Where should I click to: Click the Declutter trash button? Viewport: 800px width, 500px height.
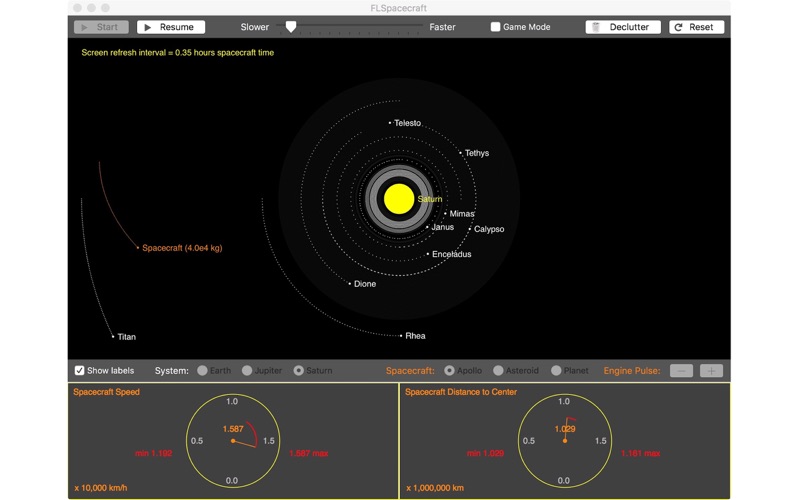pos(622,27)
